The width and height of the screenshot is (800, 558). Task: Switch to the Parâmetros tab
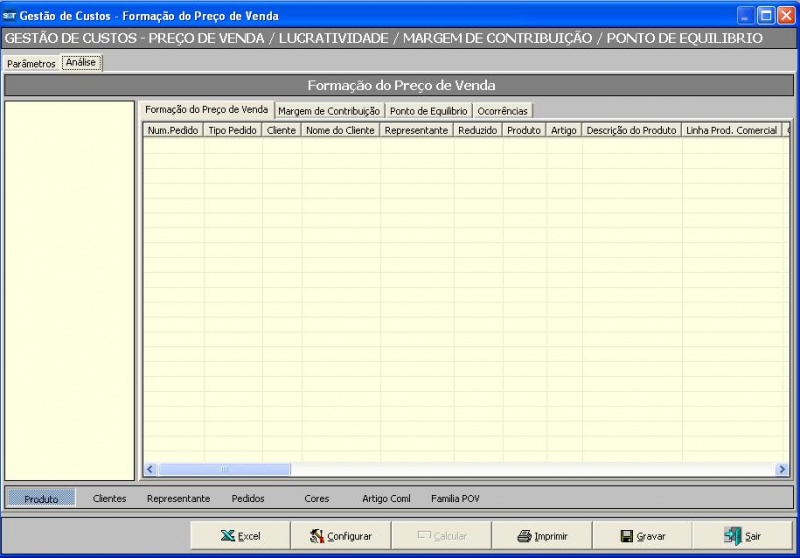coord(31,63)
